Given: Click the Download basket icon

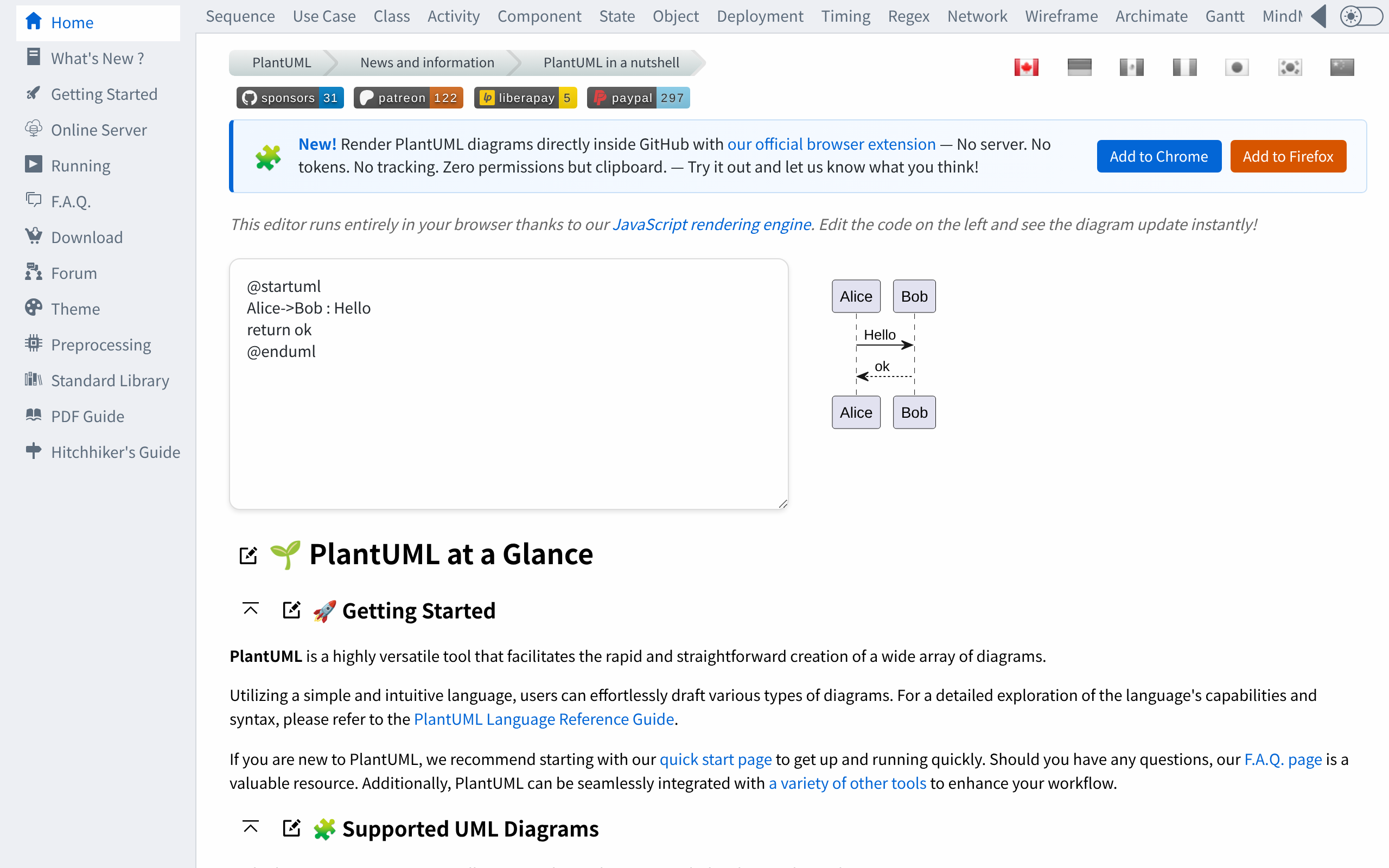Looking at the screenshot, I should pyautogui.click(x=33, y=236).
